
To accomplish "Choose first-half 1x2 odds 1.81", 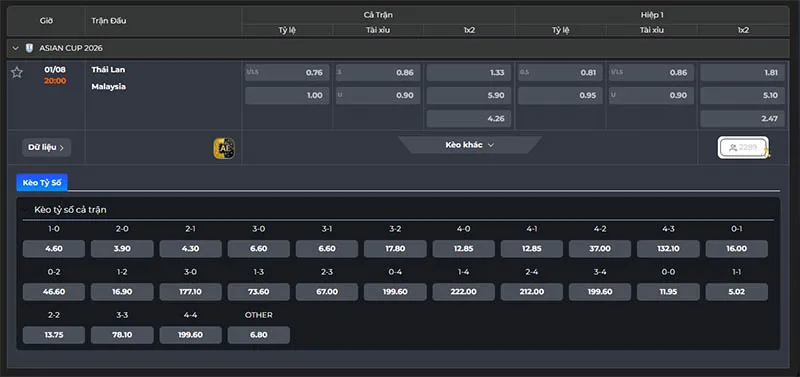I will click(742, 72).
